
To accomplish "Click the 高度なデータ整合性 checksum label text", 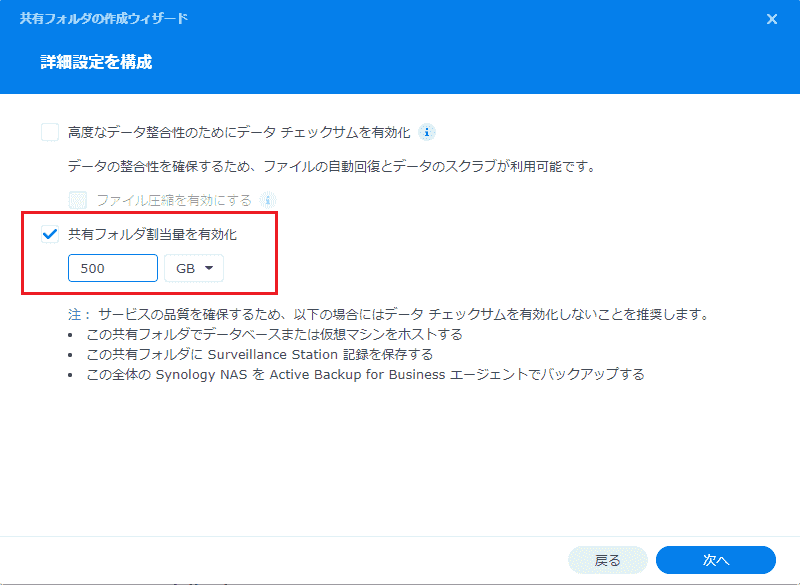I will [239, 133].
